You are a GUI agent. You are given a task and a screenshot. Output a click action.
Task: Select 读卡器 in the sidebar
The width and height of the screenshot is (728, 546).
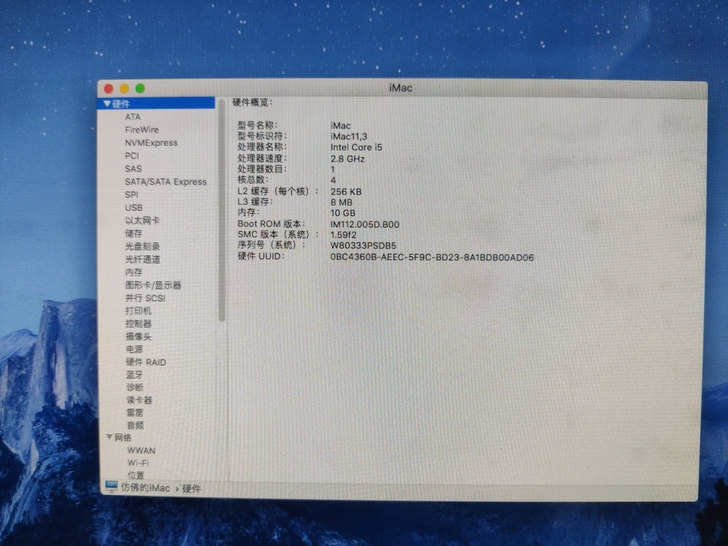pos(139,400)
